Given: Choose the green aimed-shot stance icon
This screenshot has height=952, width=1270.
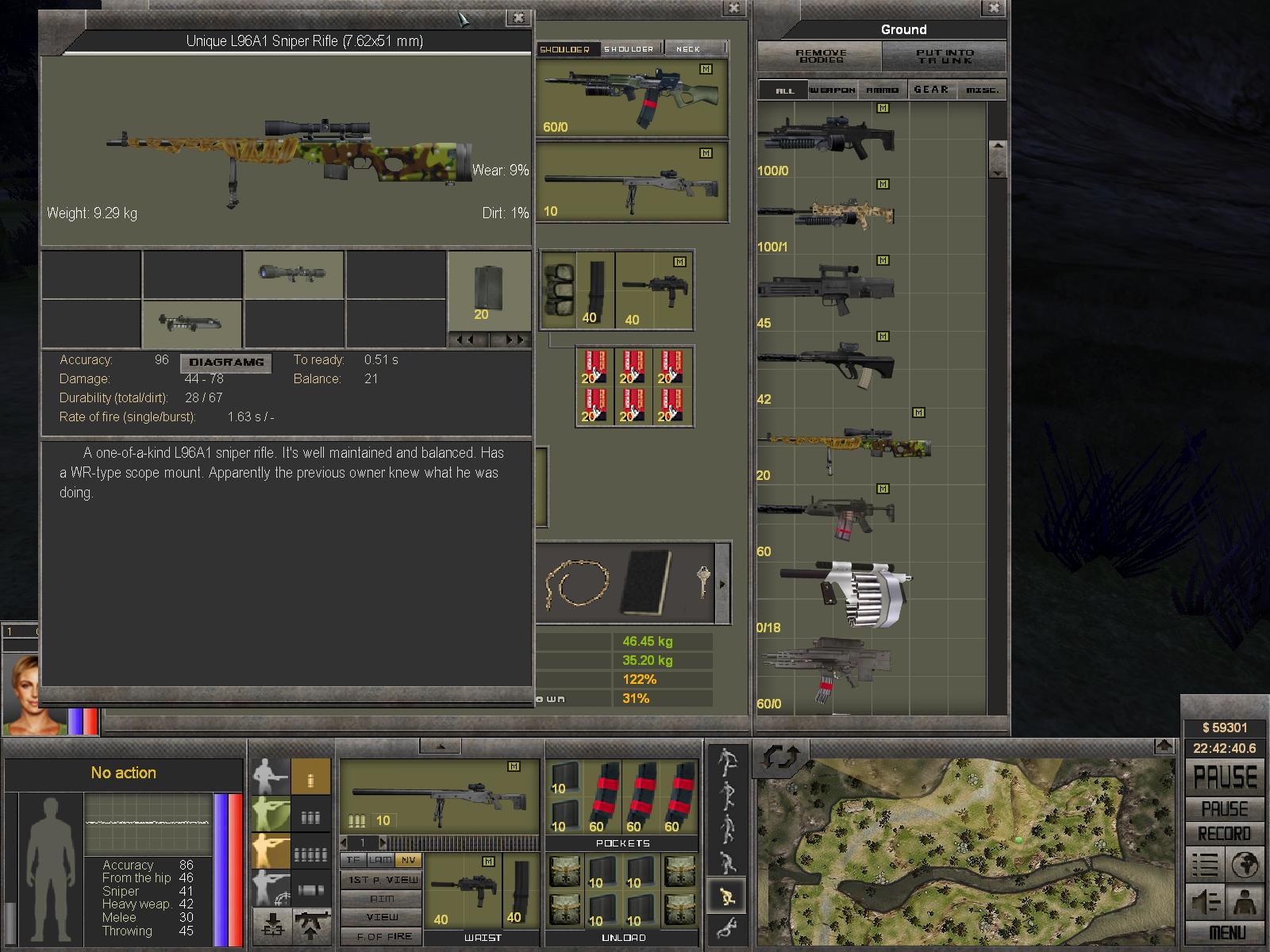Looking at the screenshot, I should pyautogui.click(x=271, y=814).
